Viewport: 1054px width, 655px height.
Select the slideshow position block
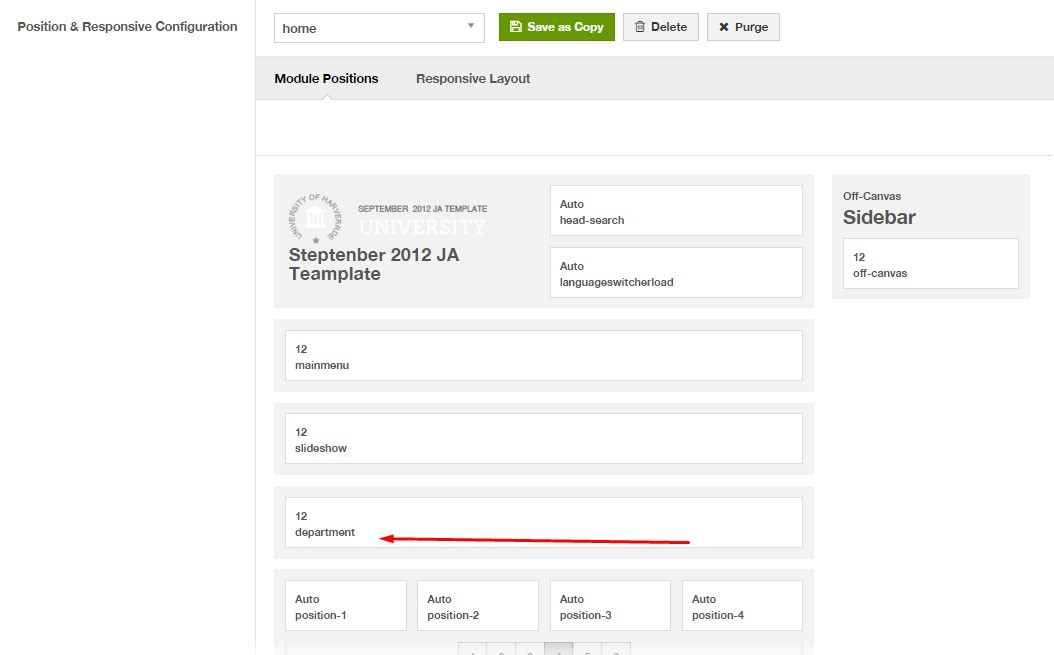coord(544,438)
